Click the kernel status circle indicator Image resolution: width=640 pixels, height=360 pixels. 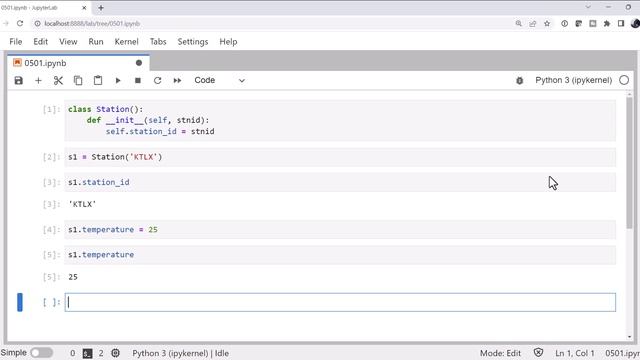tap(624, 80)
